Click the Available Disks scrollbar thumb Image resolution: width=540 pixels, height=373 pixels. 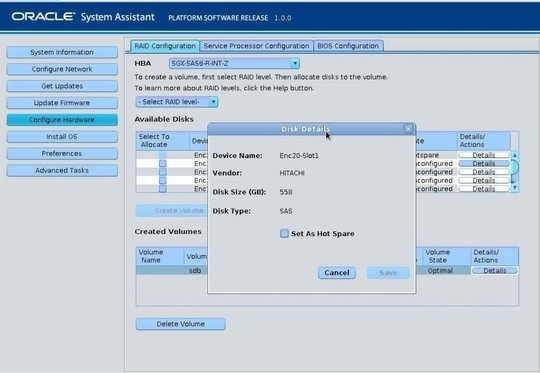(x=515, y=168)
